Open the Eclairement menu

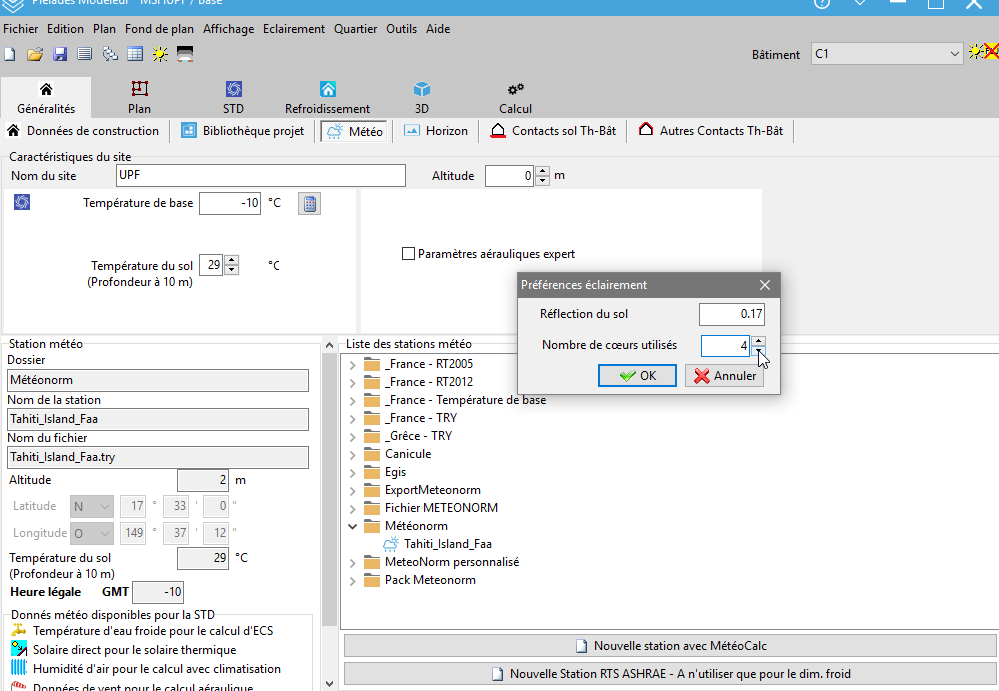click(x=294, y=29)
